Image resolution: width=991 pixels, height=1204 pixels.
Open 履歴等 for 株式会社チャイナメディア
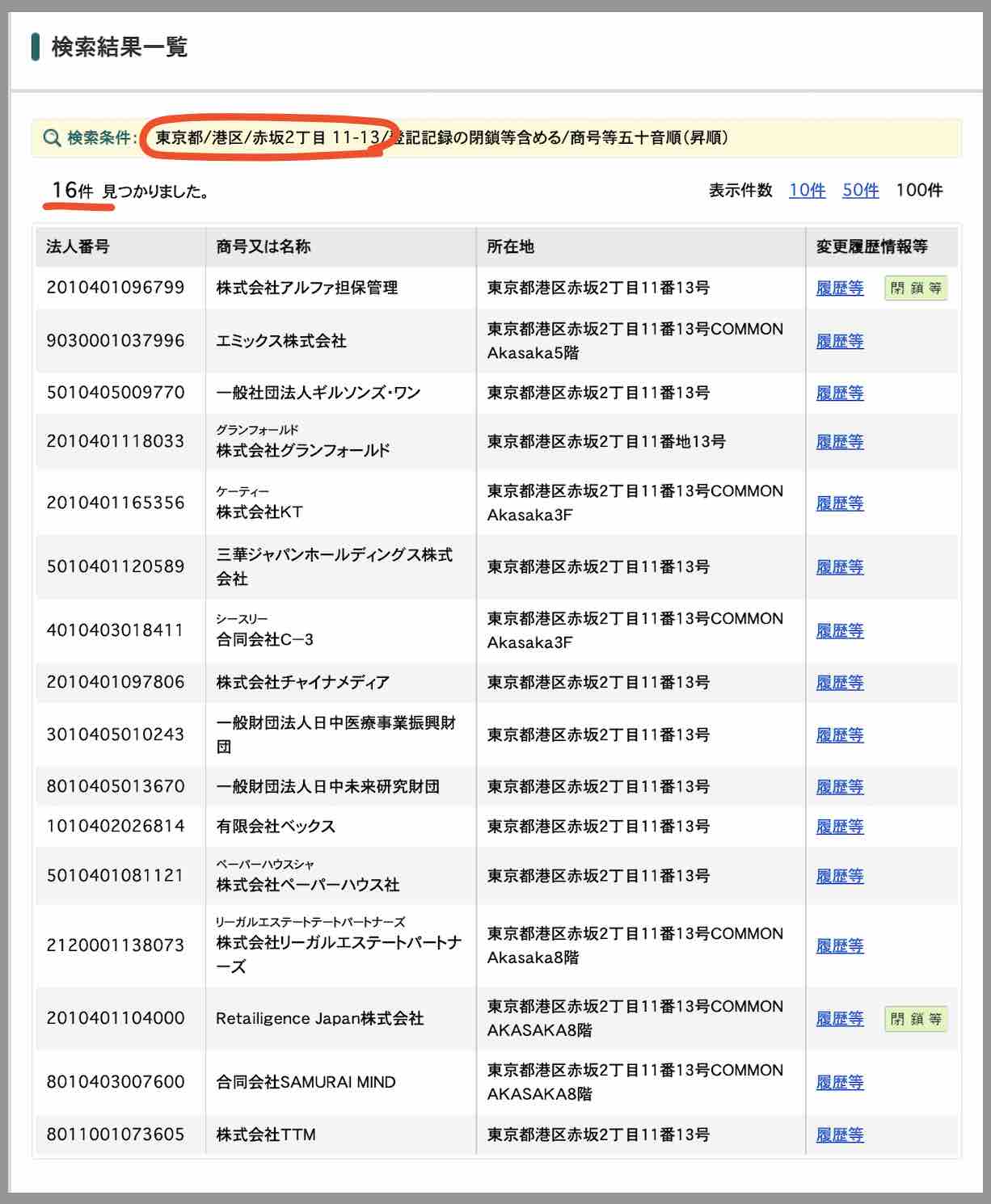[839, 681]
